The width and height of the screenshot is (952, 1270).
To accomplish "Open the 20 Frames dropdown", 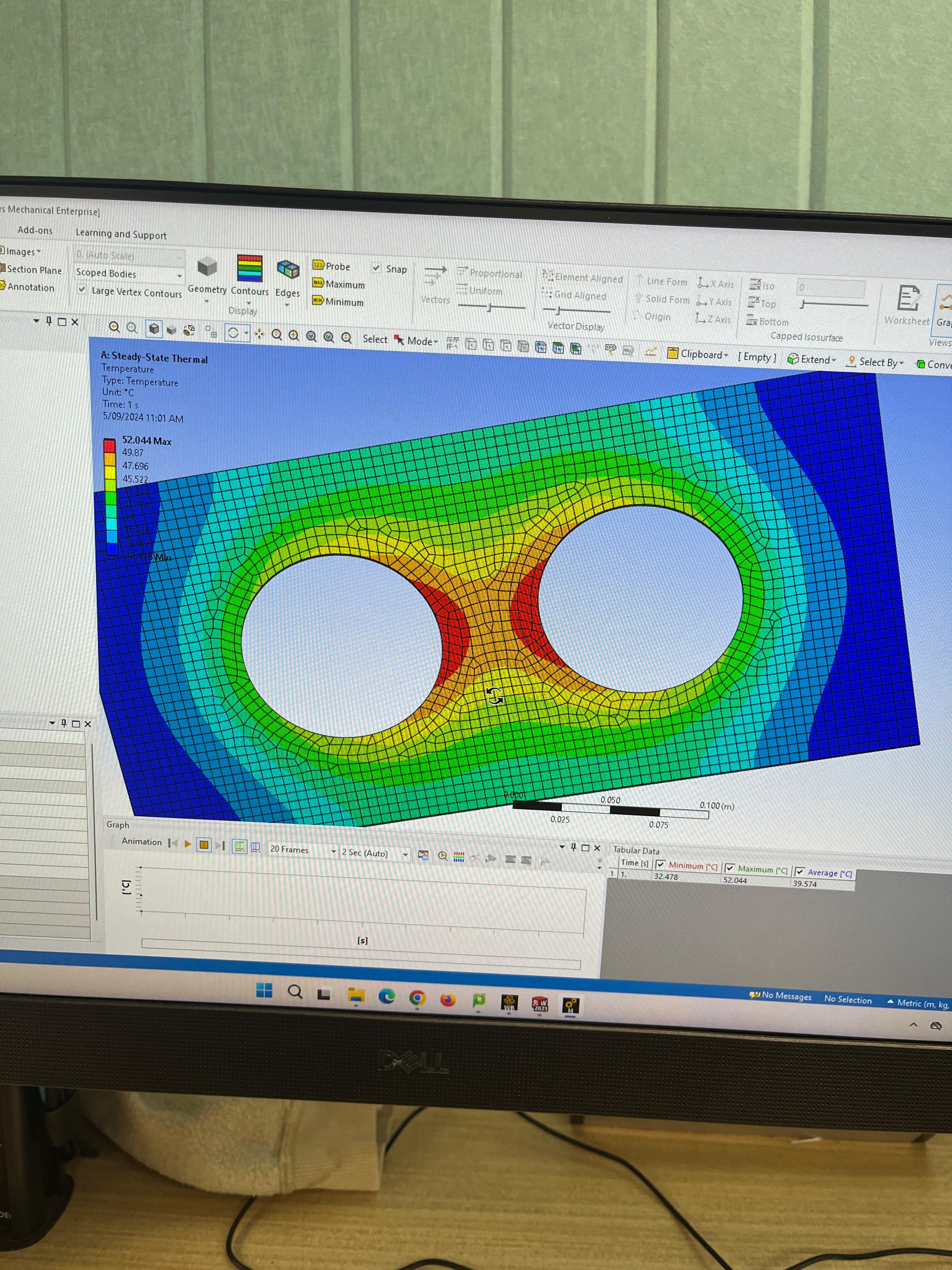I will pyautogui.click(x=303, y=850).
